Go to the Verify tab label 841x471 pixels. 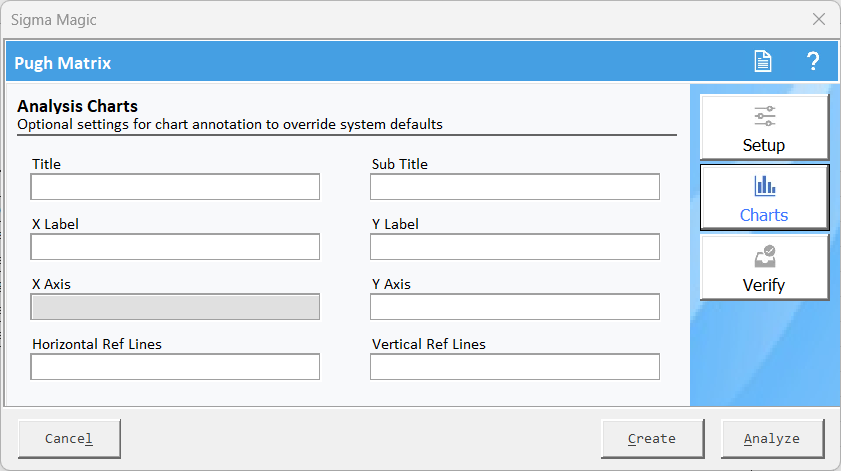764,285
